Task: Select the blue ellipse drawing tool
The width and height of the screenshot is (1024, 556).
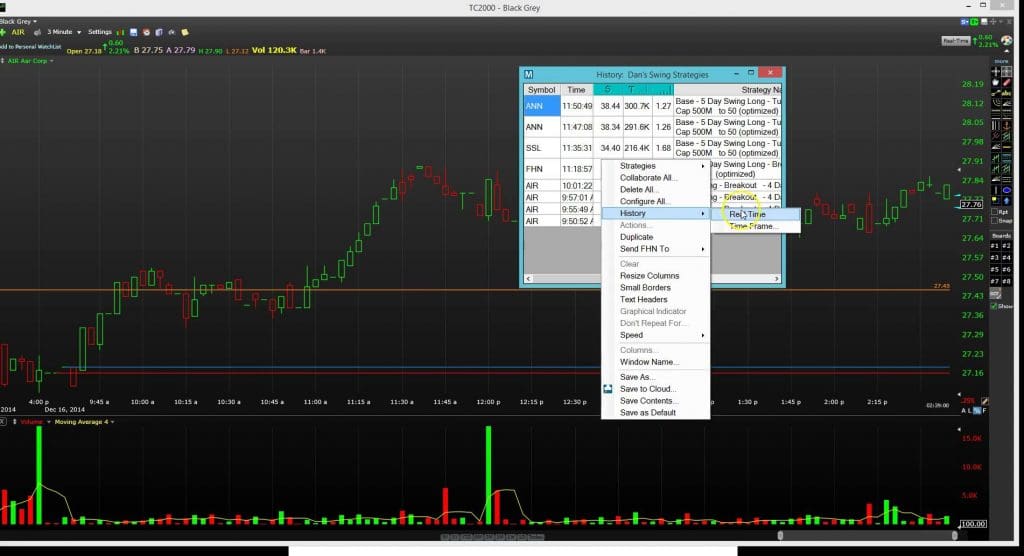Action: click(1006, 190)
